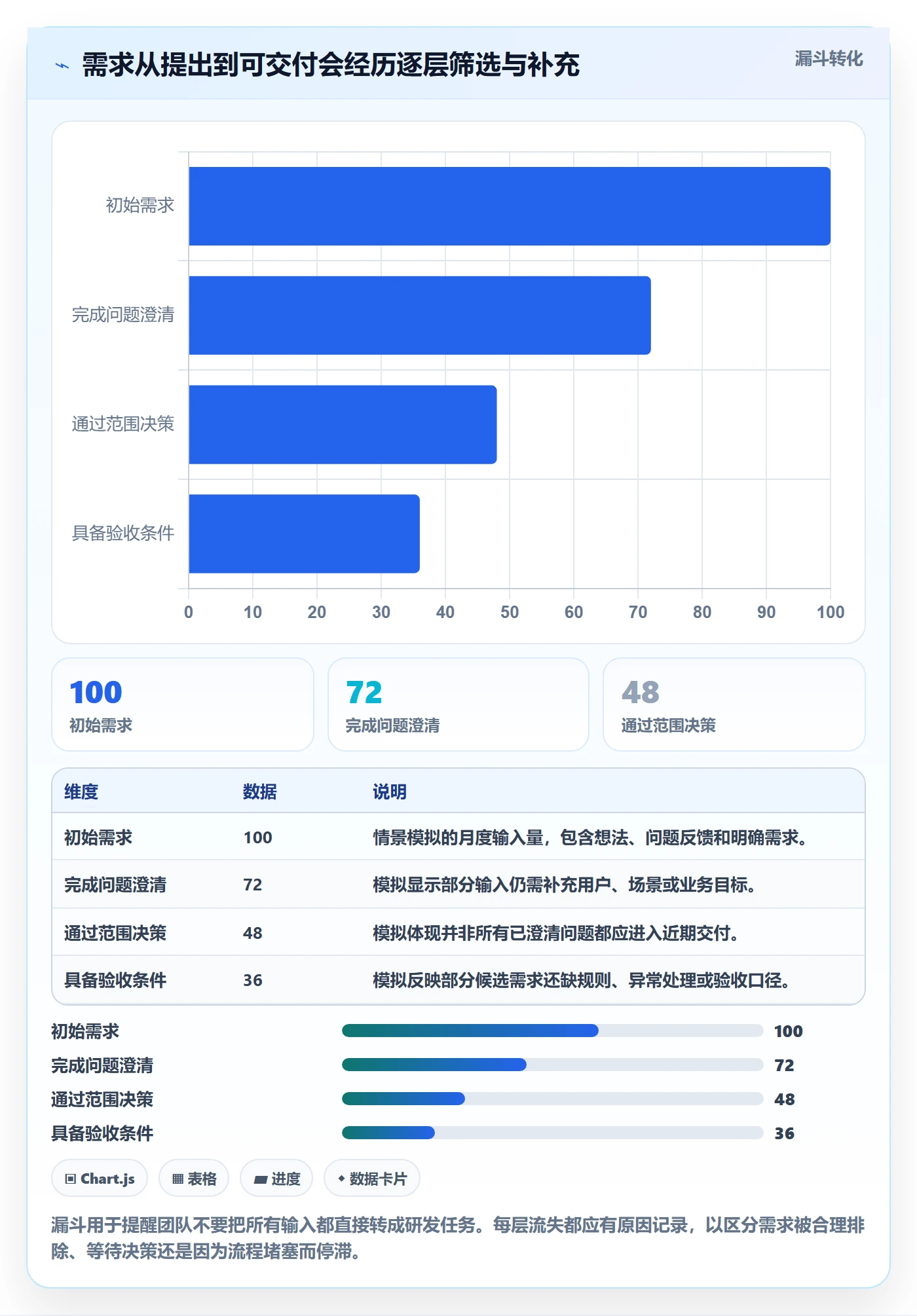This screenshot has height=1316, width=917.
Task: Select the 具备验收条件 table row cell
Action: [115, 980]
